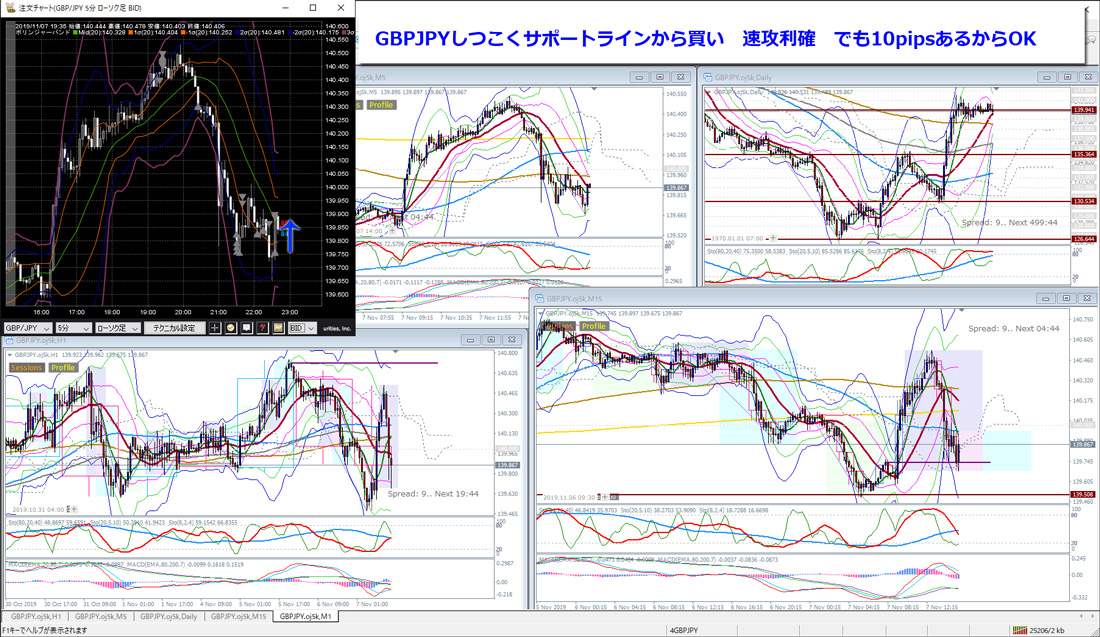Click the テクニカル設定 button
Viewport: 1100px width, 637px height.
click(174, 328)
